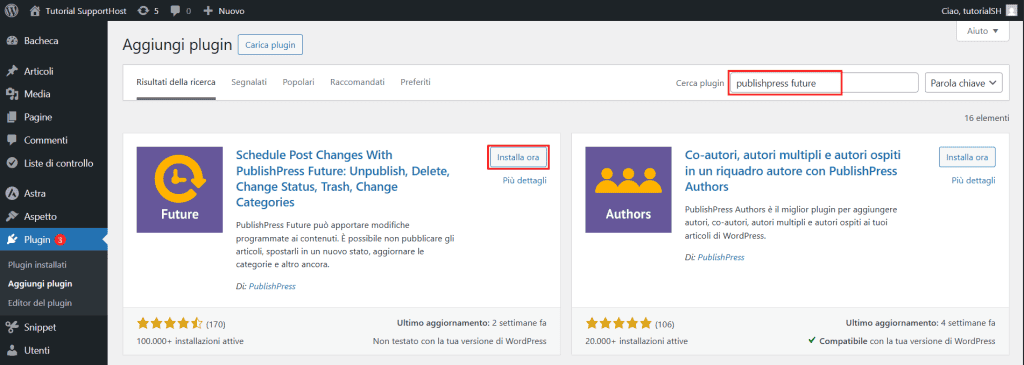Click the Astra theme icon
Screen dimensions: 1024x365
(12, 193)
